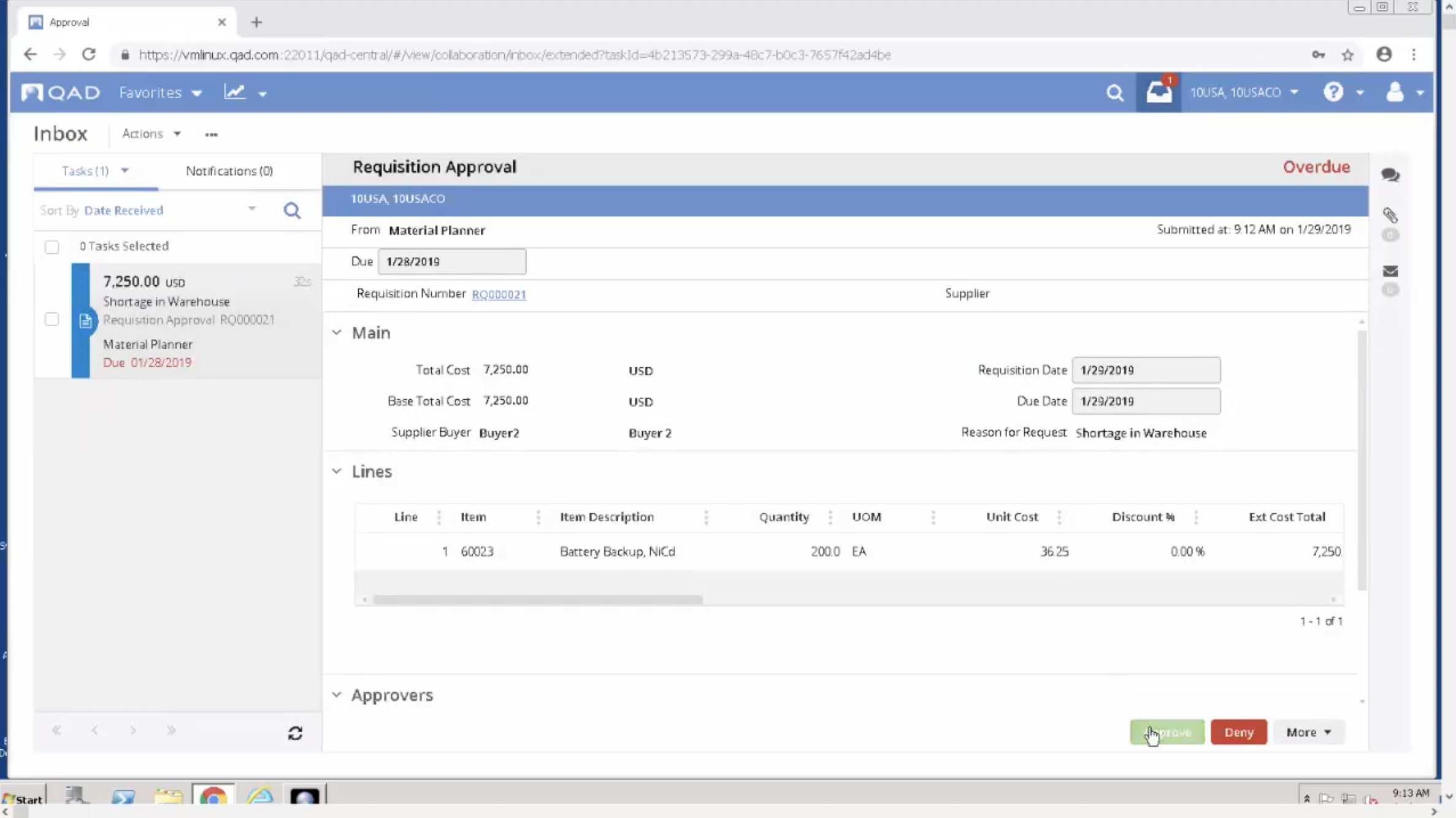Viewport: 1456px width, 818px height.
Task: Click the QAD logo in the header
Action: (59, 91)
